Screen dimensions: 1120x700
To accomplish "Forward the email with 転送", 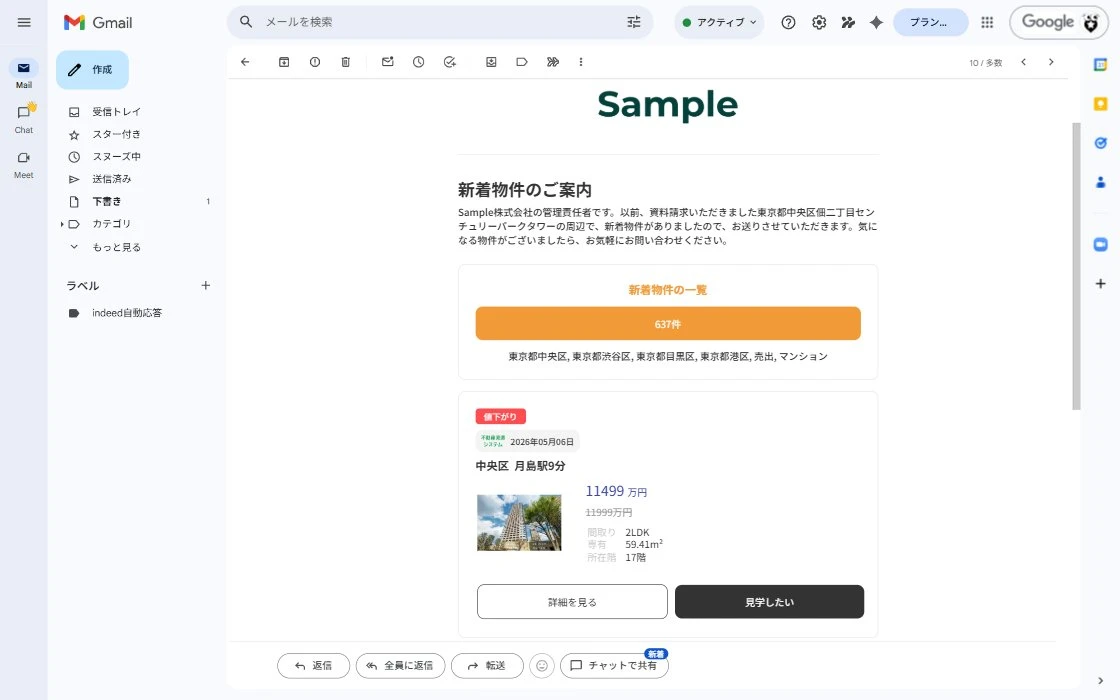I will (487, 666).
